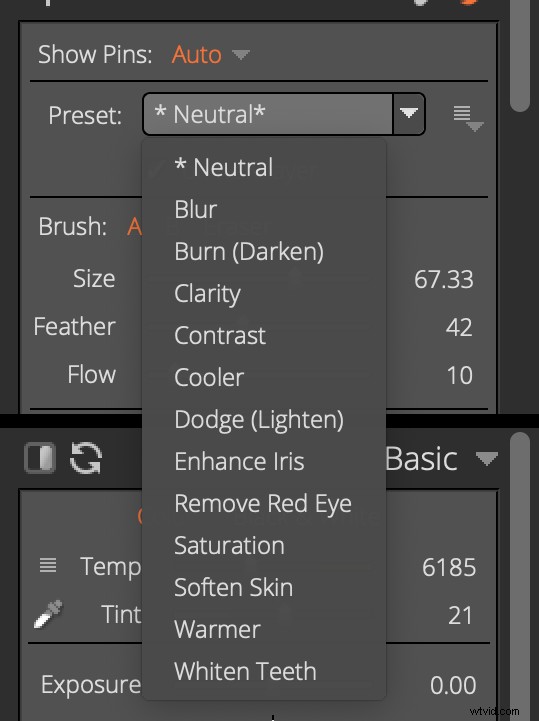Viewport: 539px width, 721px height.
Task: Click the reset circular arrows icon
Action: point(86,458)
